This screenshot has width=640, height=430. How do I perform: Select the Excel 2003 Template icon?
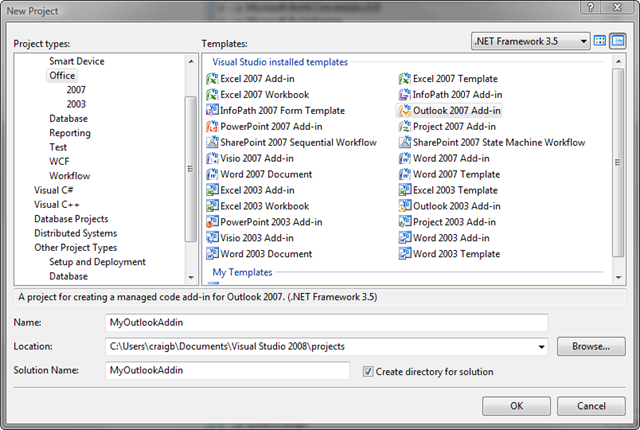(405, 190)
